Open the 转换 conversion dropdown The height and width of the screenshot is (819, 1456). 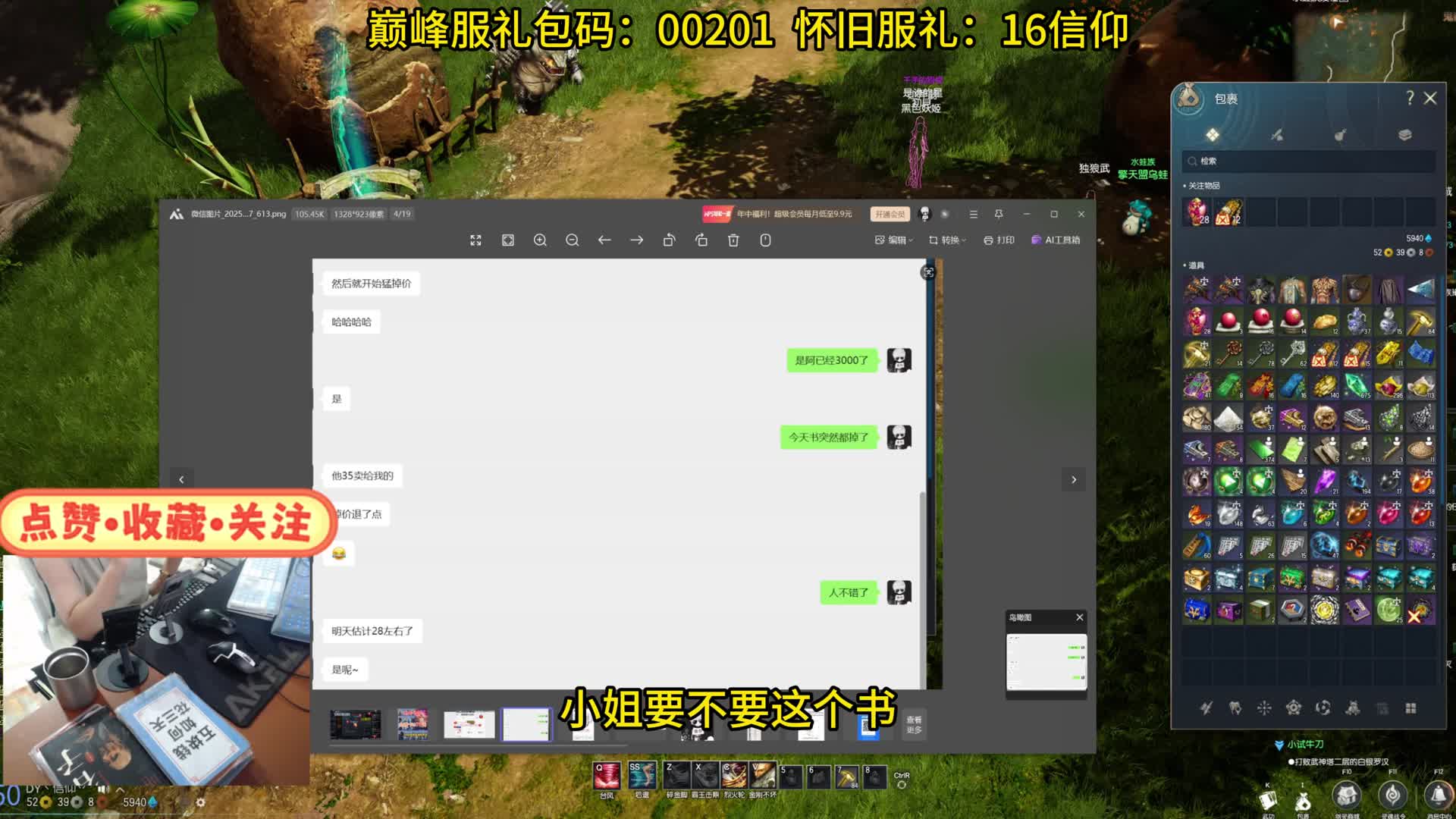(946, 240)
